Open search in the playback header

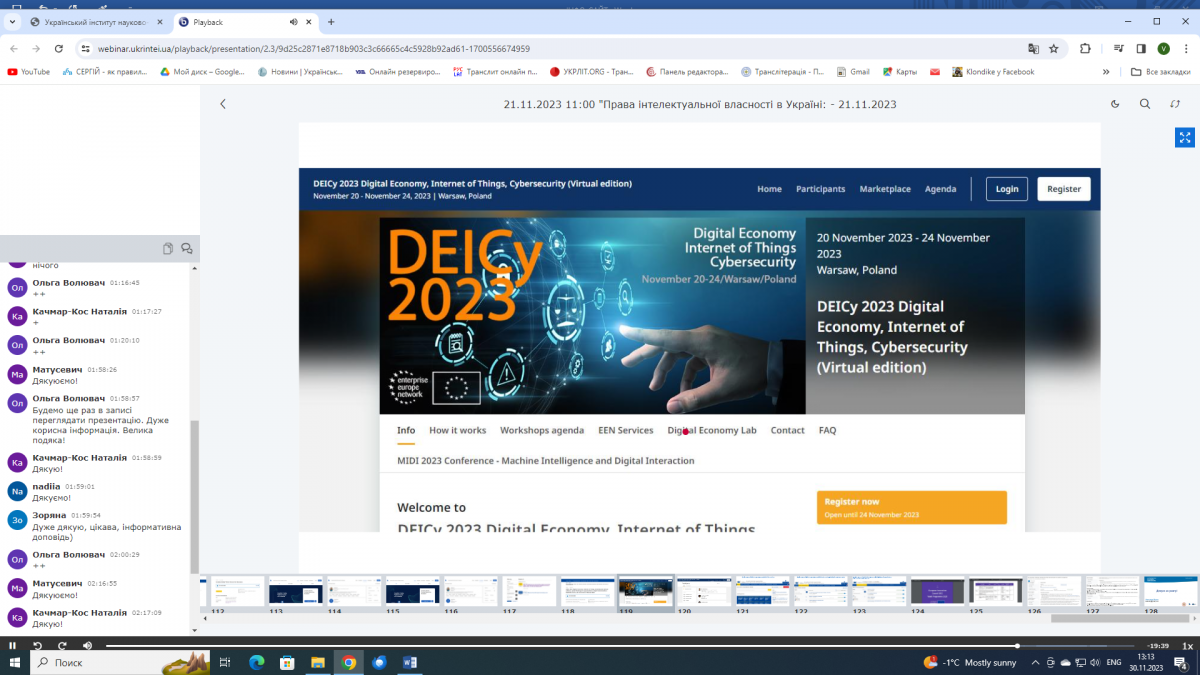pyautogui.click(x=1145, y=104)
